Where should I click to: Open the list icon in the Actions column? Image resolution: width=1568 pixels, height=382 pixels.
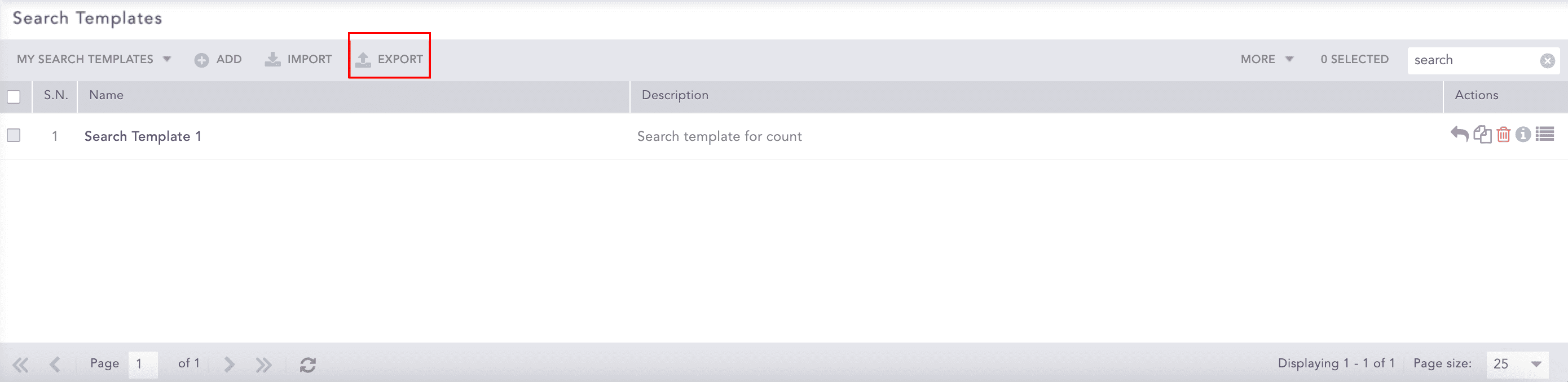coord(1545,135)
